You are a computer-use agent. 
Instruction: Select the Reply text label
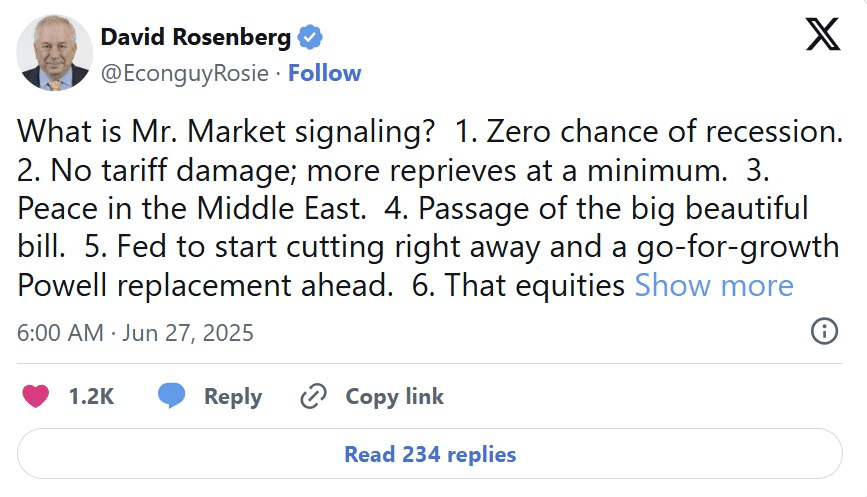[x=233, y=397]
